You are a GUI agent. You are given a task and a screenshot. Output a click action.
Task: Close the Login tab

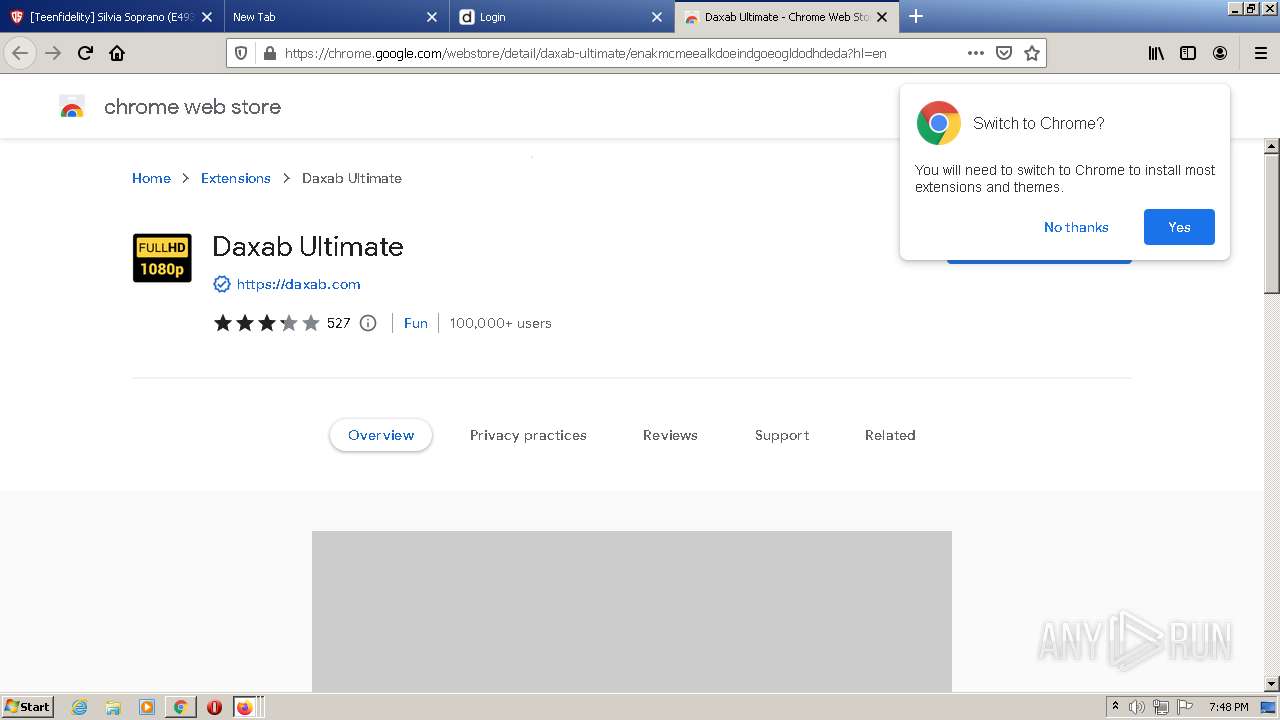(x=657, y=17)
